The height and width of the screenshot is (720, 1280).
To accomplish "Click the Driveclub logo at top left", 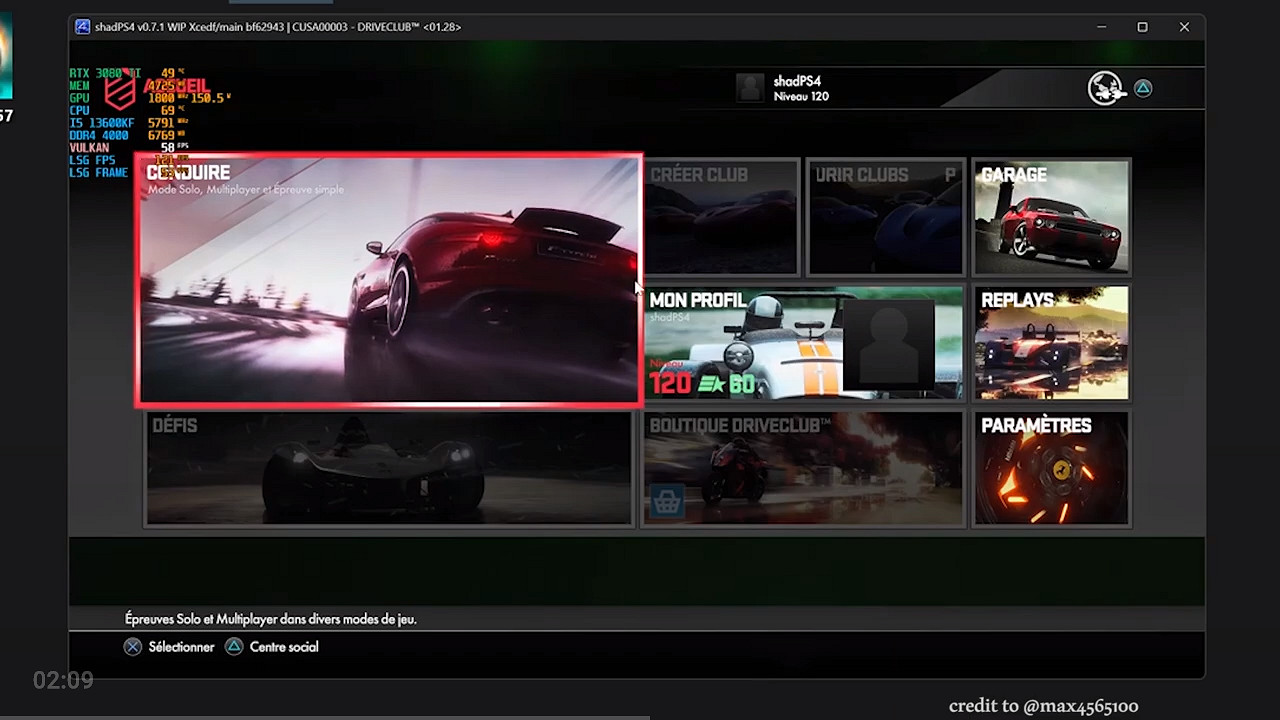I will (120, 91).
